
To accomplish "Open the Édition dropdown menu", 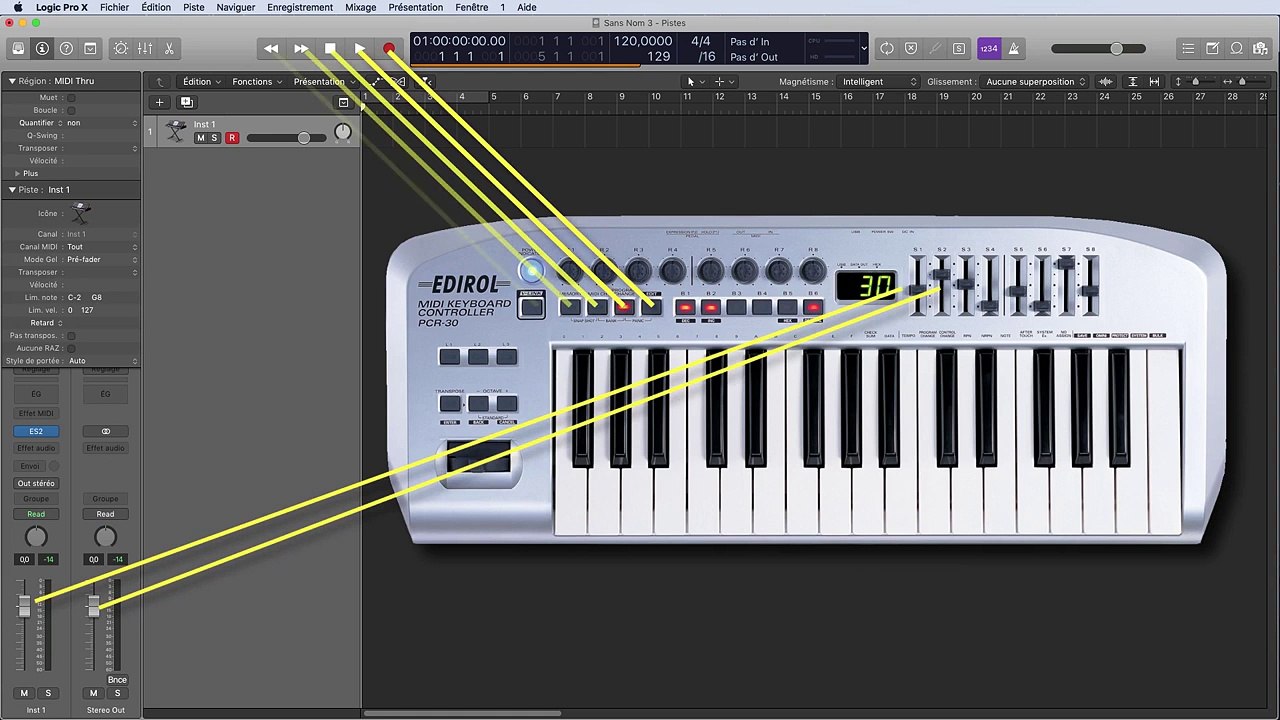I will [201, 82].
